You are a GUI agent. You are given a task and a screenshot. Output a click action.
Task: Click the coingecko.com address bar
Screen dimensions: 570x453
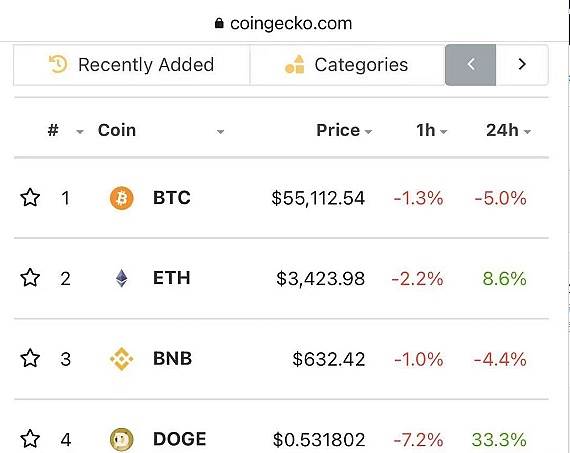click(284, 23)
